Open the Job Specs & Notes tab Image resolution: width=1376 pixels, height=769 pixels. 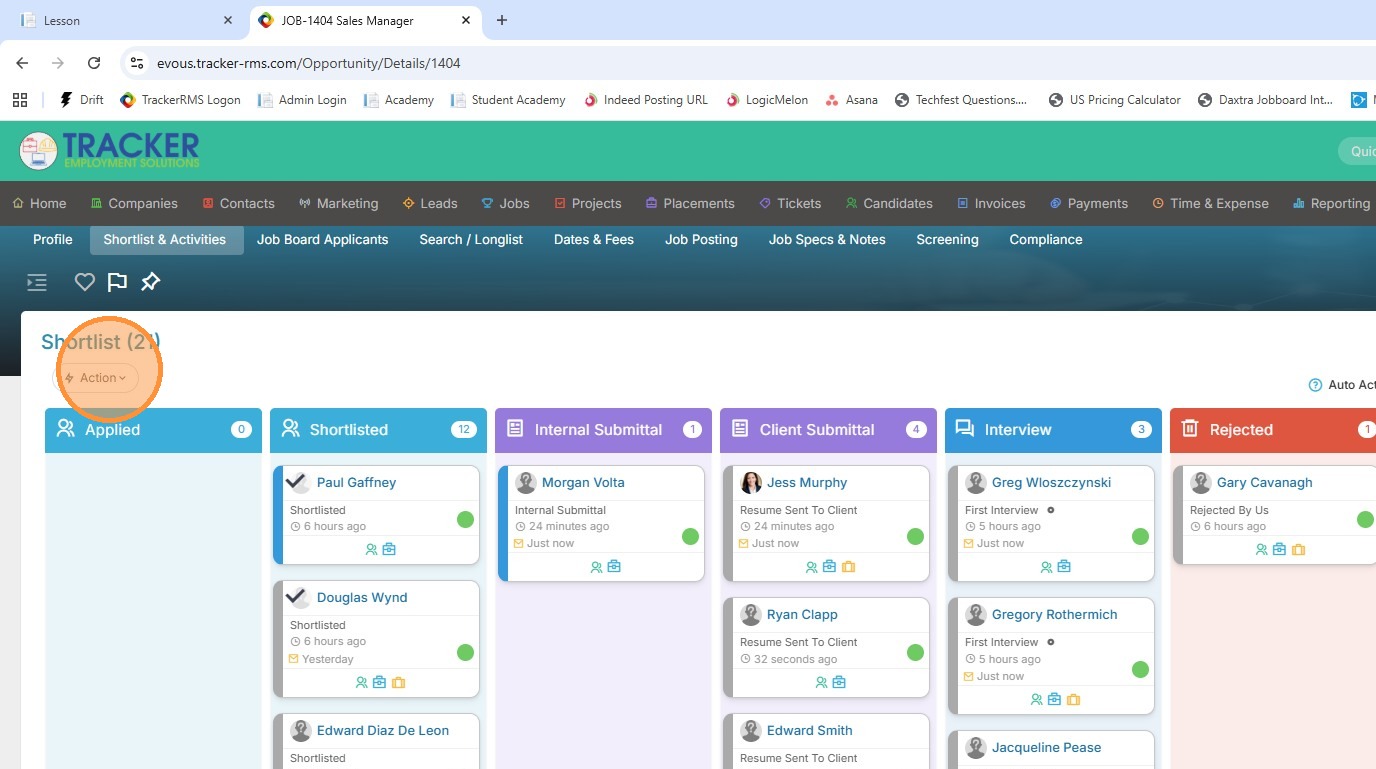[827, 240]
